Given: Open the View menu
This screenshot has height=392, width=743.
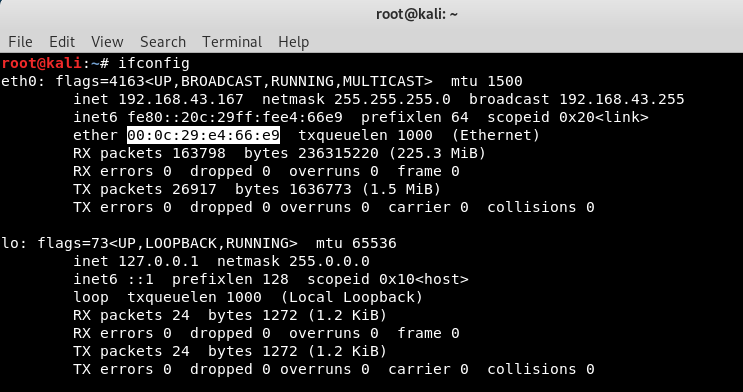Looking at the screenshot, I should pyautogui.click(x=107, y=42).
